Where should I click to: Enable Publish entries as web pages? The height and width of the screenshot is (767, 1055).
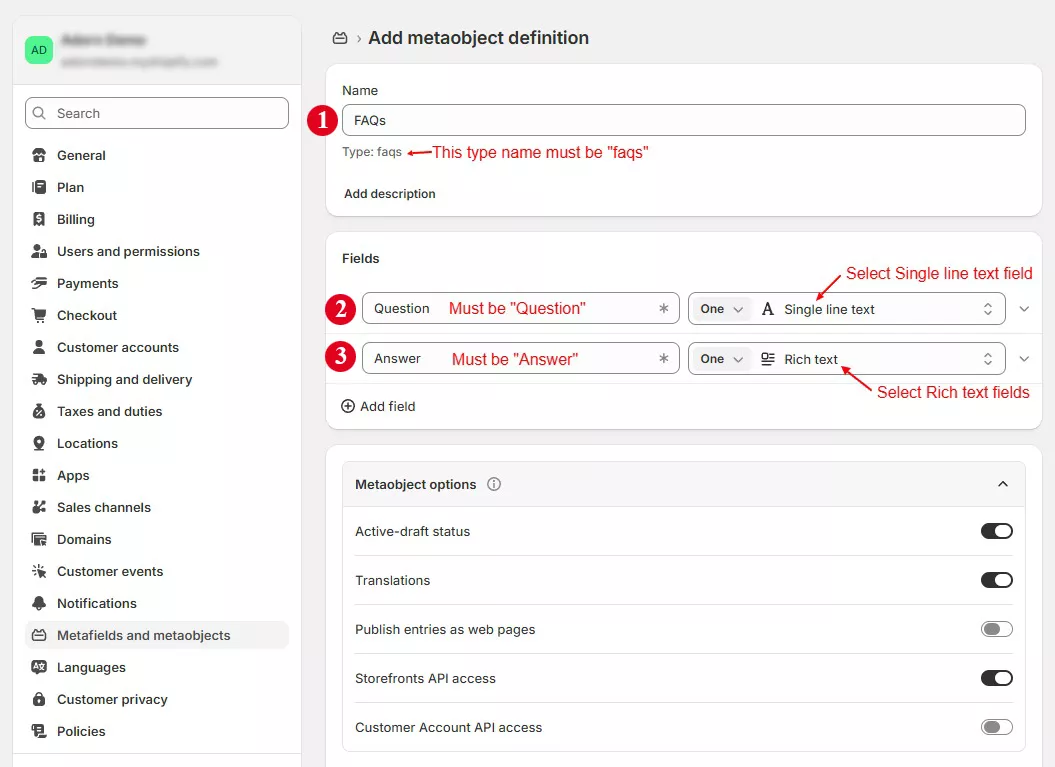[996, 628]
